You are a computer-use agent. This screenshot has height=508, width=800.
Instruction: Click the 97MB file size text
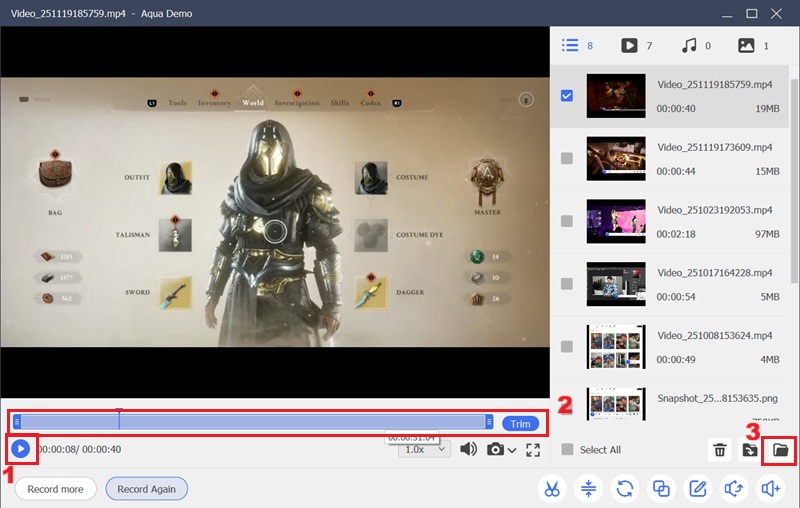tap(767, 234)
